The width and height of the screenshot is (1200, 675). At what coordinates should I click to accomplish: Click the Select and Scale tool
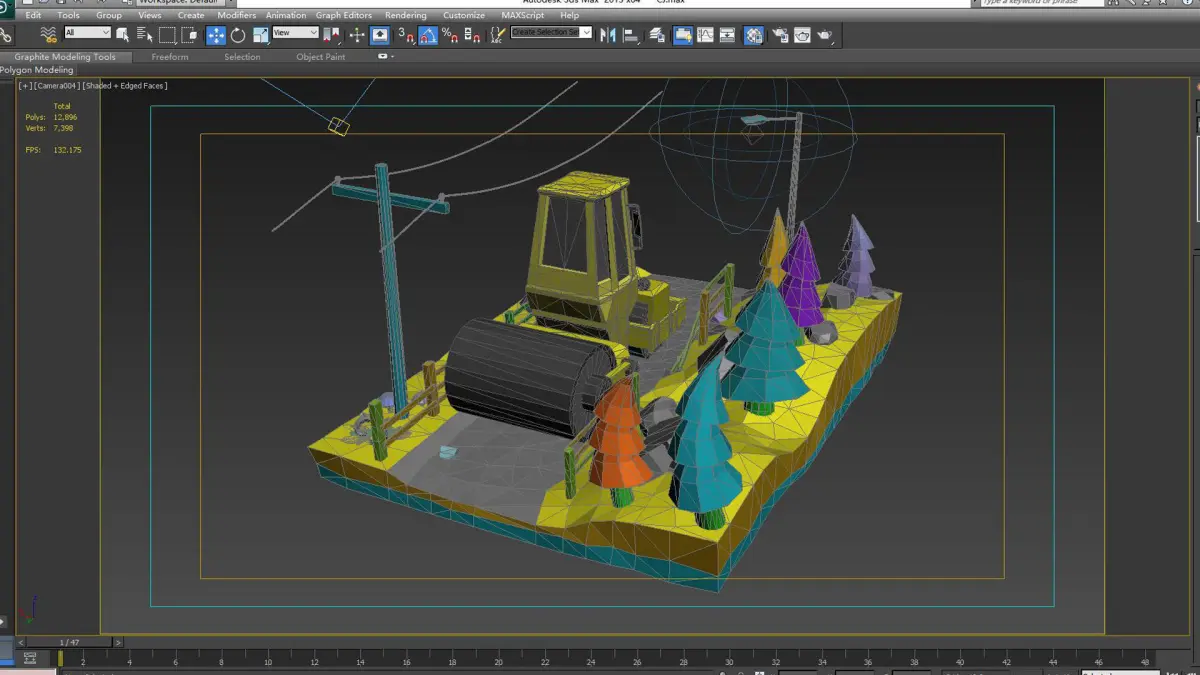(x=260, y=36)
